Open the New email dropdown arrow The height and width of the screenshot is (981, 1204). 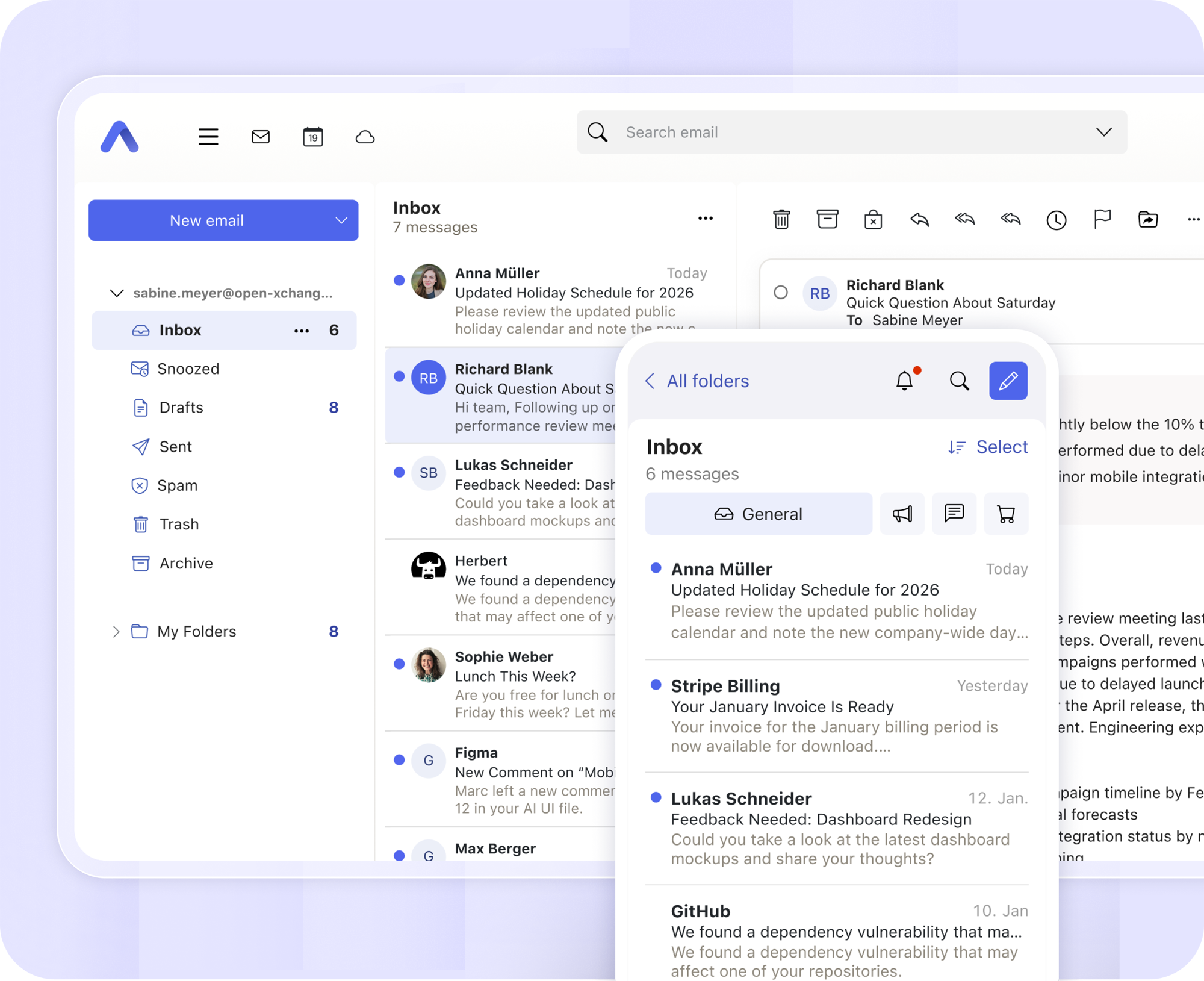coord(341,220)
